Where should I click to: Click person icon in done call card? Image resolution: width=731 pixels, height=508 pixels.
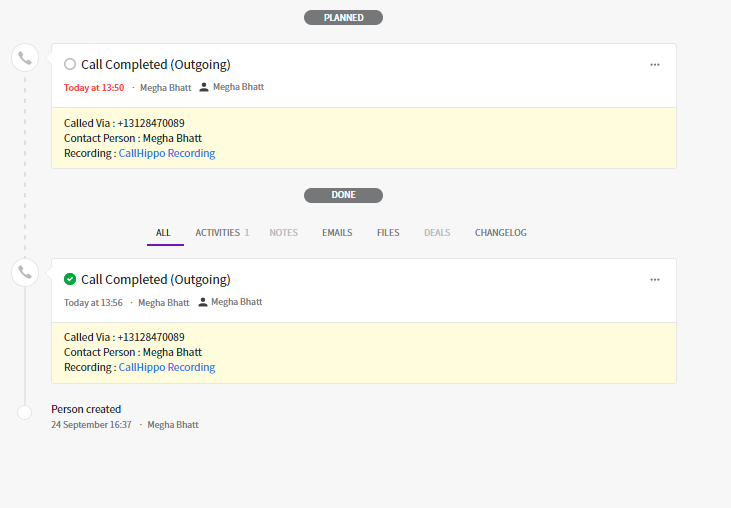tap(202, 302)
